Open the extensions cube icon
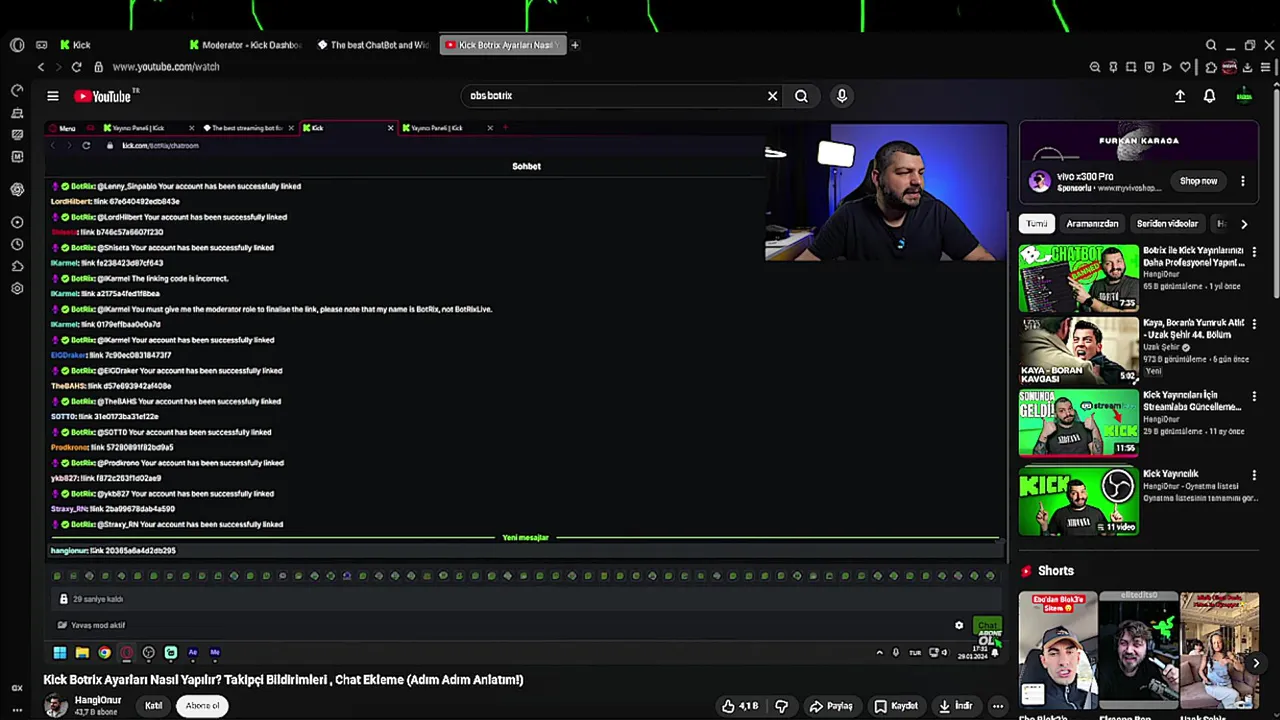The image size is (1280, 720). click(1211, 67)
